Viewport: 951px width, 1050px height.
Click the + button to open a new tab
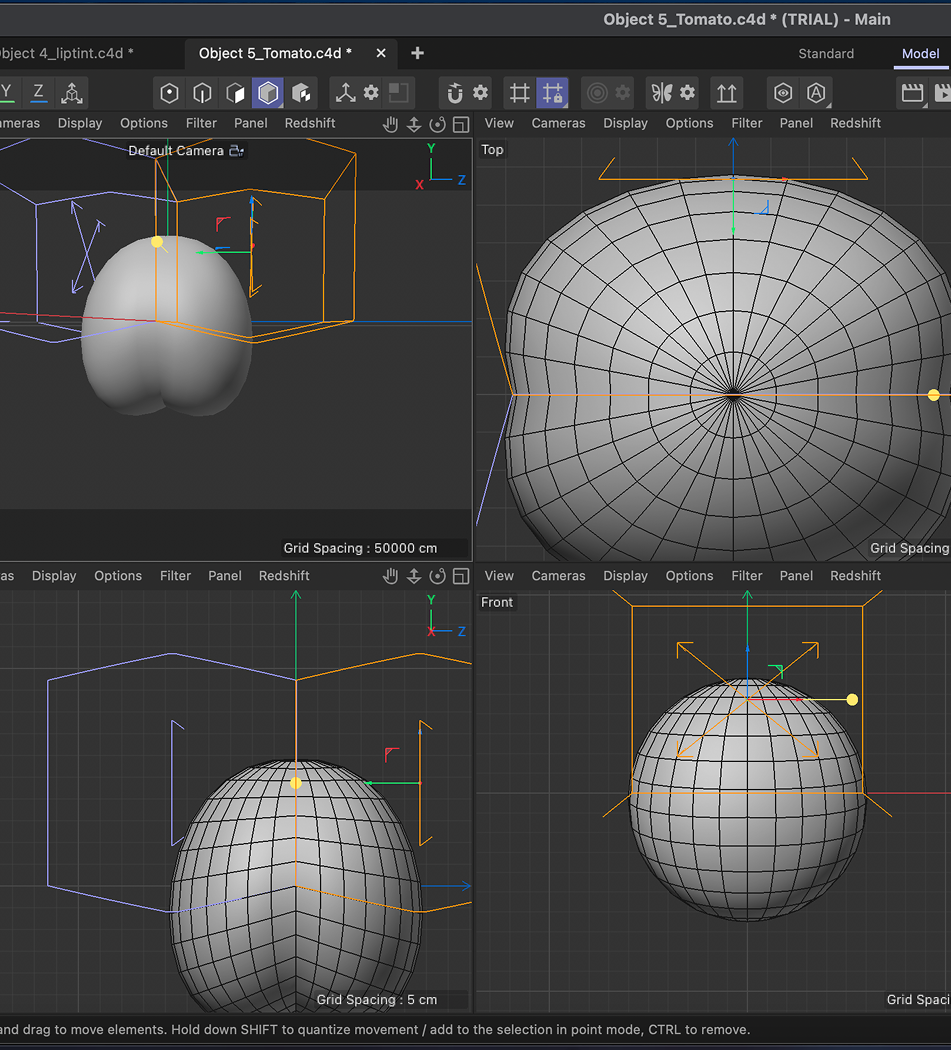coord(417,53)
